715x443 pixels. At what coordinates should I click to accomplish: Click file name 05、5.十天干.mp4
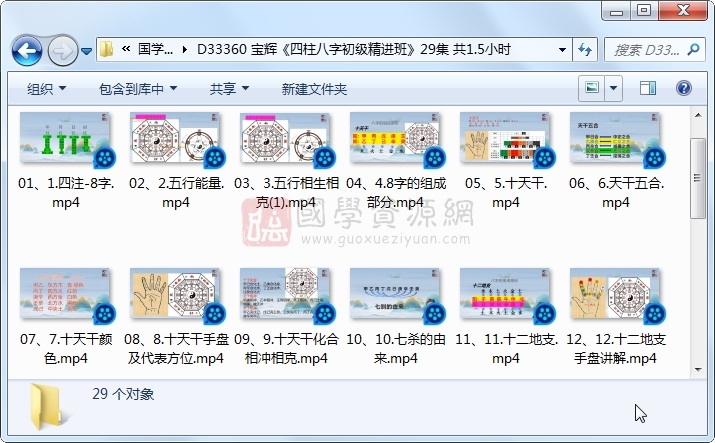coord(506,192)
